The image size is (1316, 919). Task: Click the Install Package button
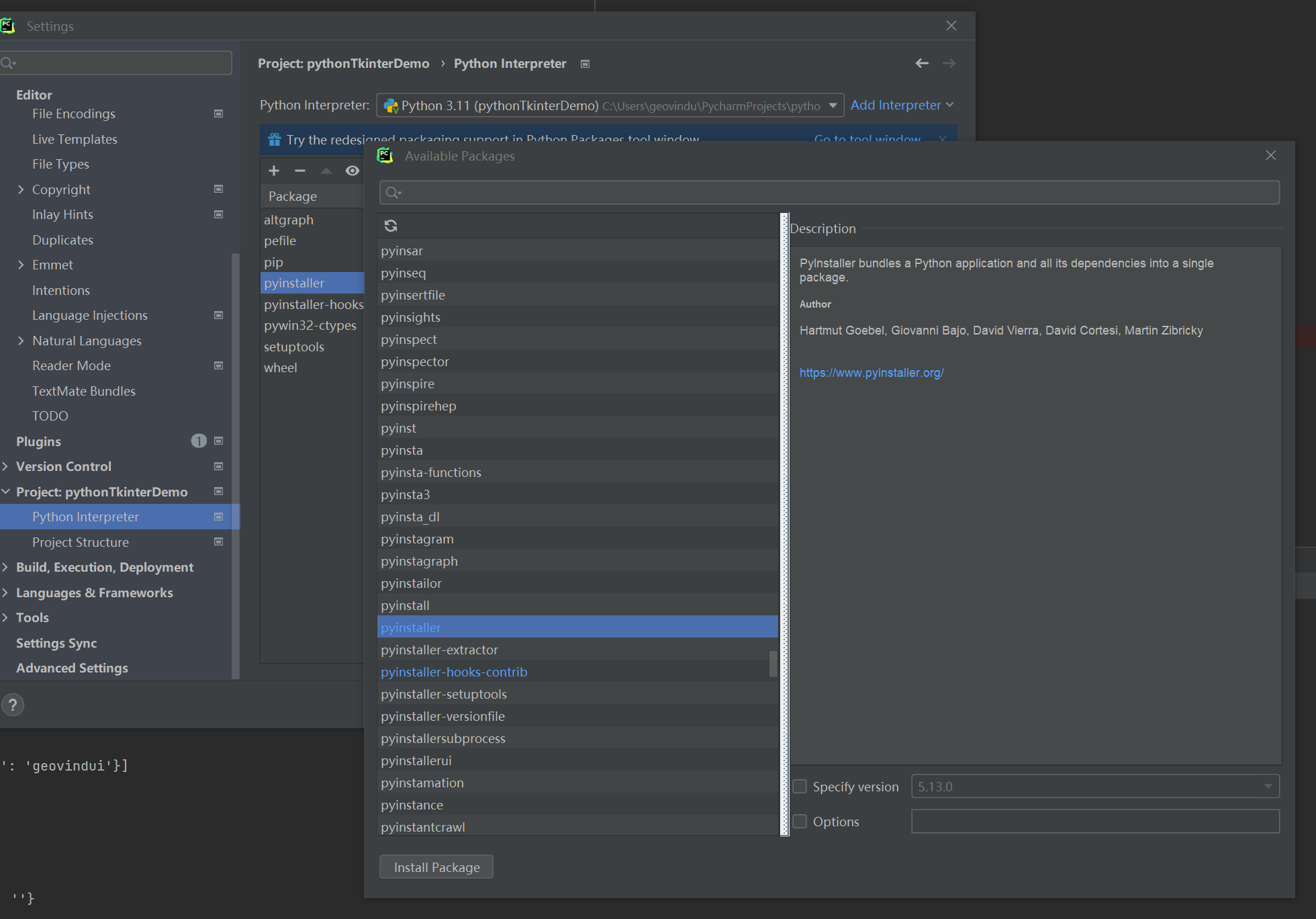tap(436, 867)
